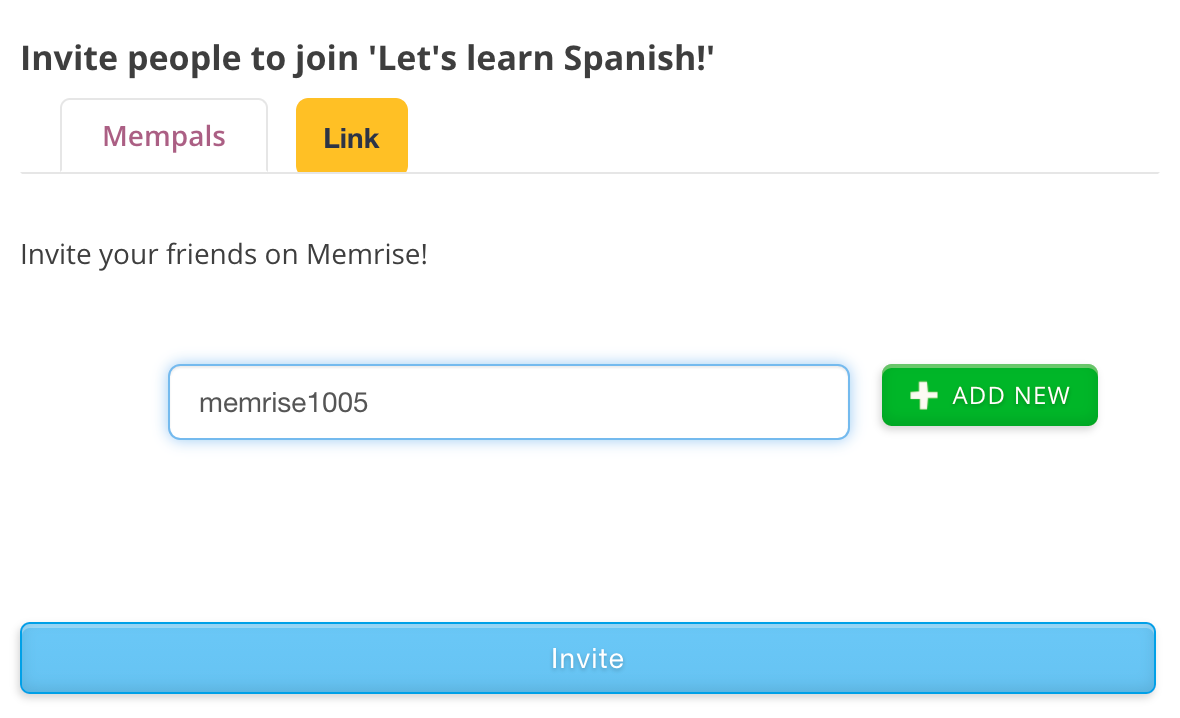Go to Link sharing option
1180x718 pixels.
pyautogui.click(x=351, y=137)
